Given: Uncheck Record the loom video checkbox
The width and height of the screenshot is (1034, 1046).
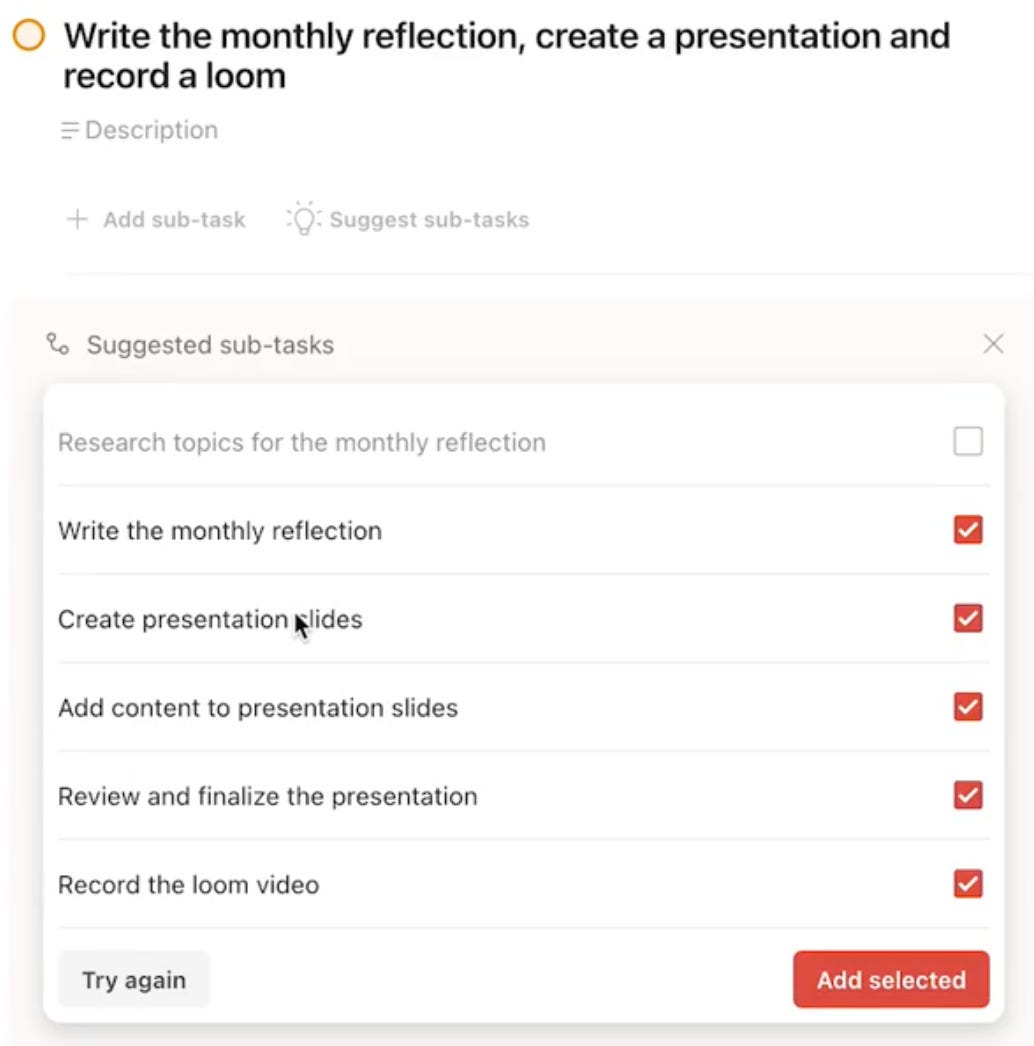Looking at the screenshot, I should tap(967, 884).
